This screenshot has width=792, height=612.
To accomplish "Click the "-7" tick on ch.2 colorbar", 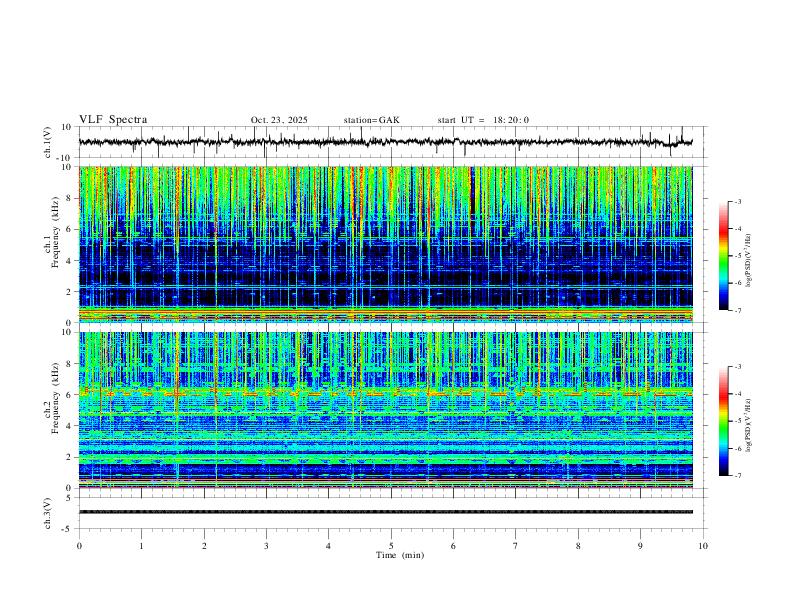I will click(x=737, y=476).
